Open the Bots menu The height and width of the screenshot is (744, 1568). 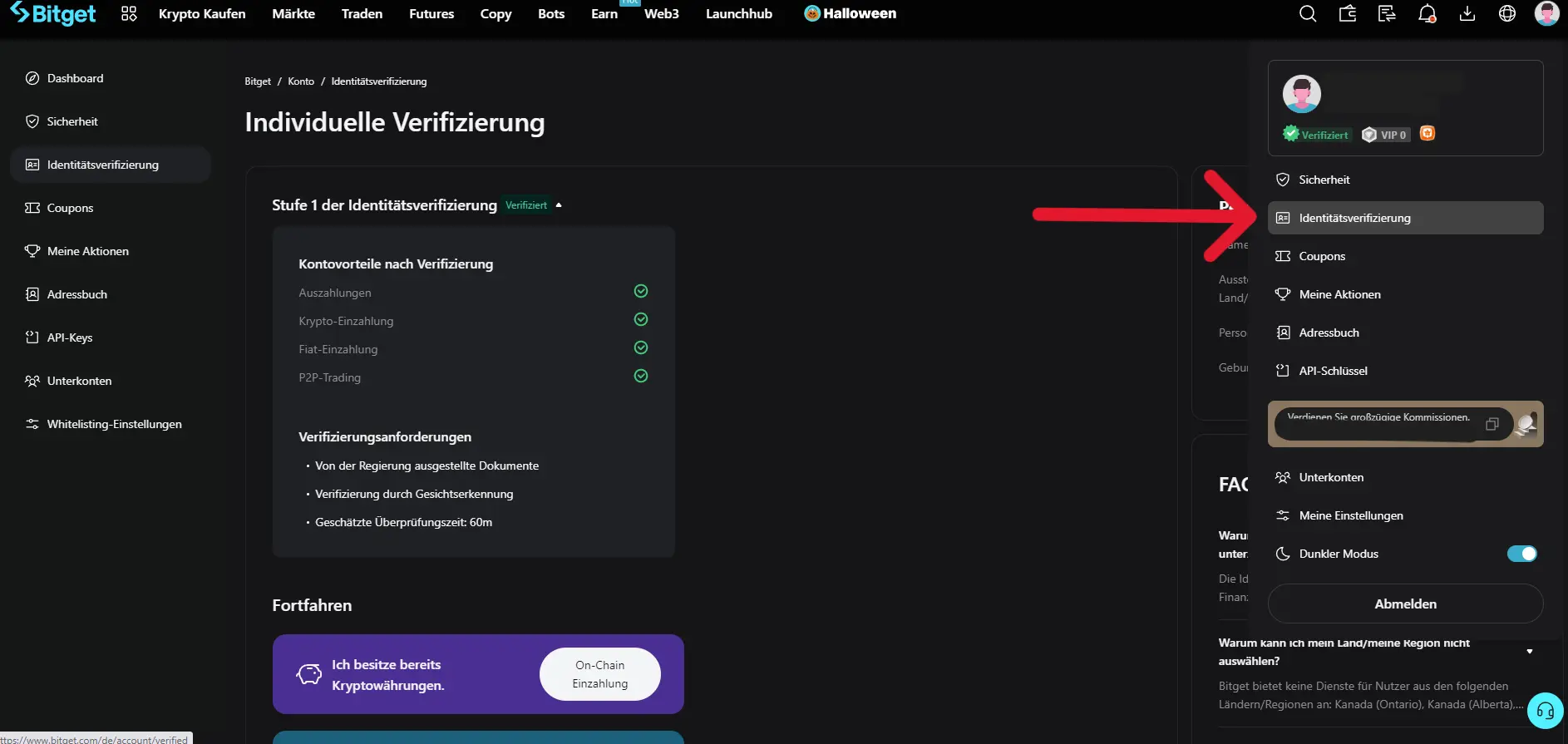(551, 14)
